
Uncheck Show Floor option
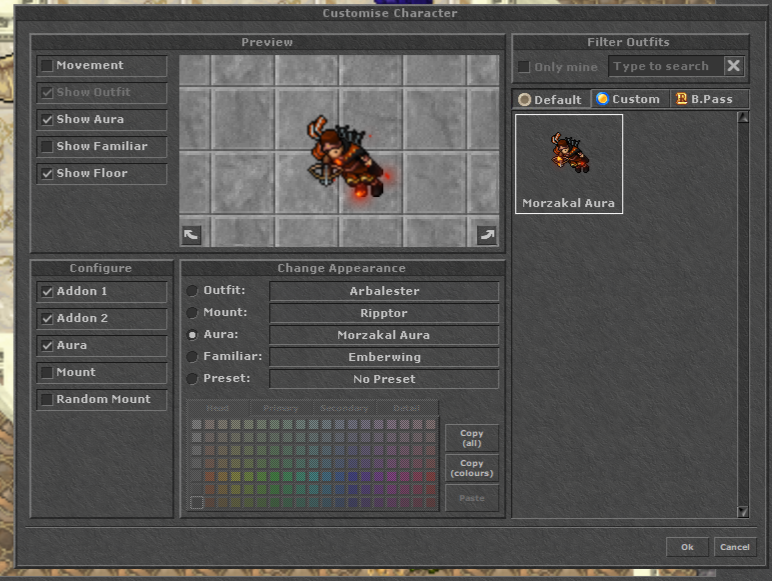coord(47,173)
